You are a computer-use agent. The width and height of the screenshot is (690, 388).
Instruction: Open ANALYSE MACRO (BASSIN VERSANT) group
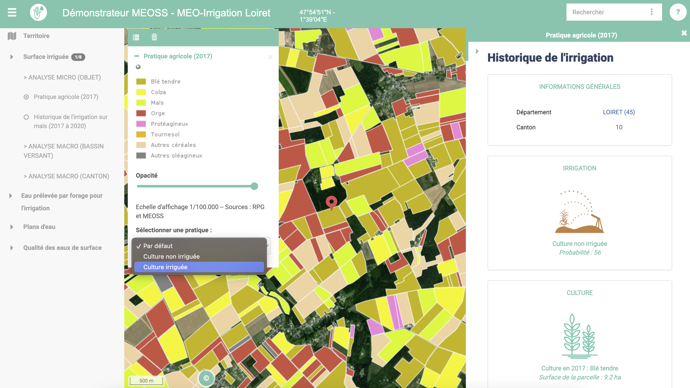pyautogui.click(x=64, y=151)
